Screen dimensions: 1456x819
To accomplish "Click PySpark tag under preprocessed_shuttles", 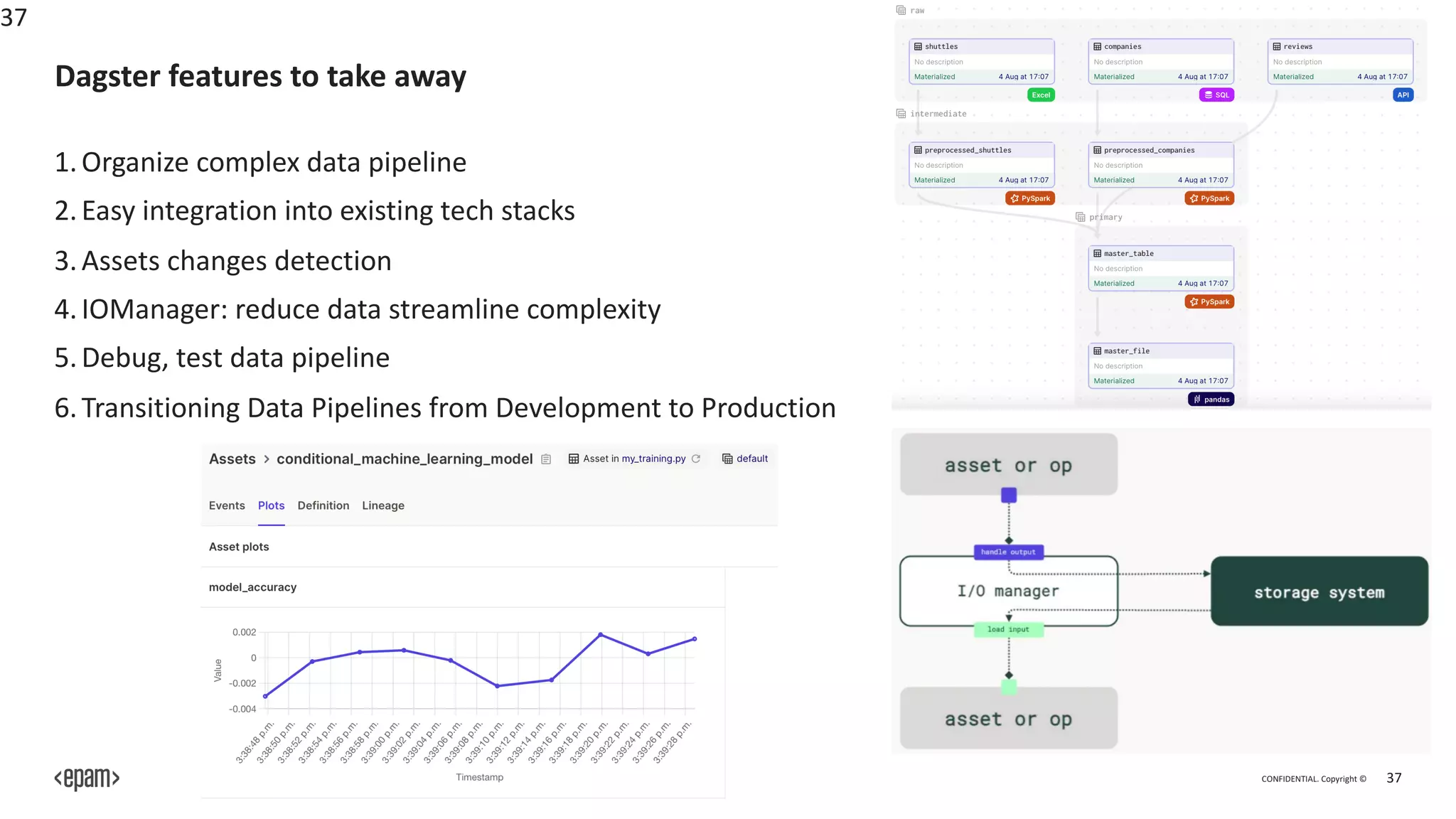I will click(1030, 199).
